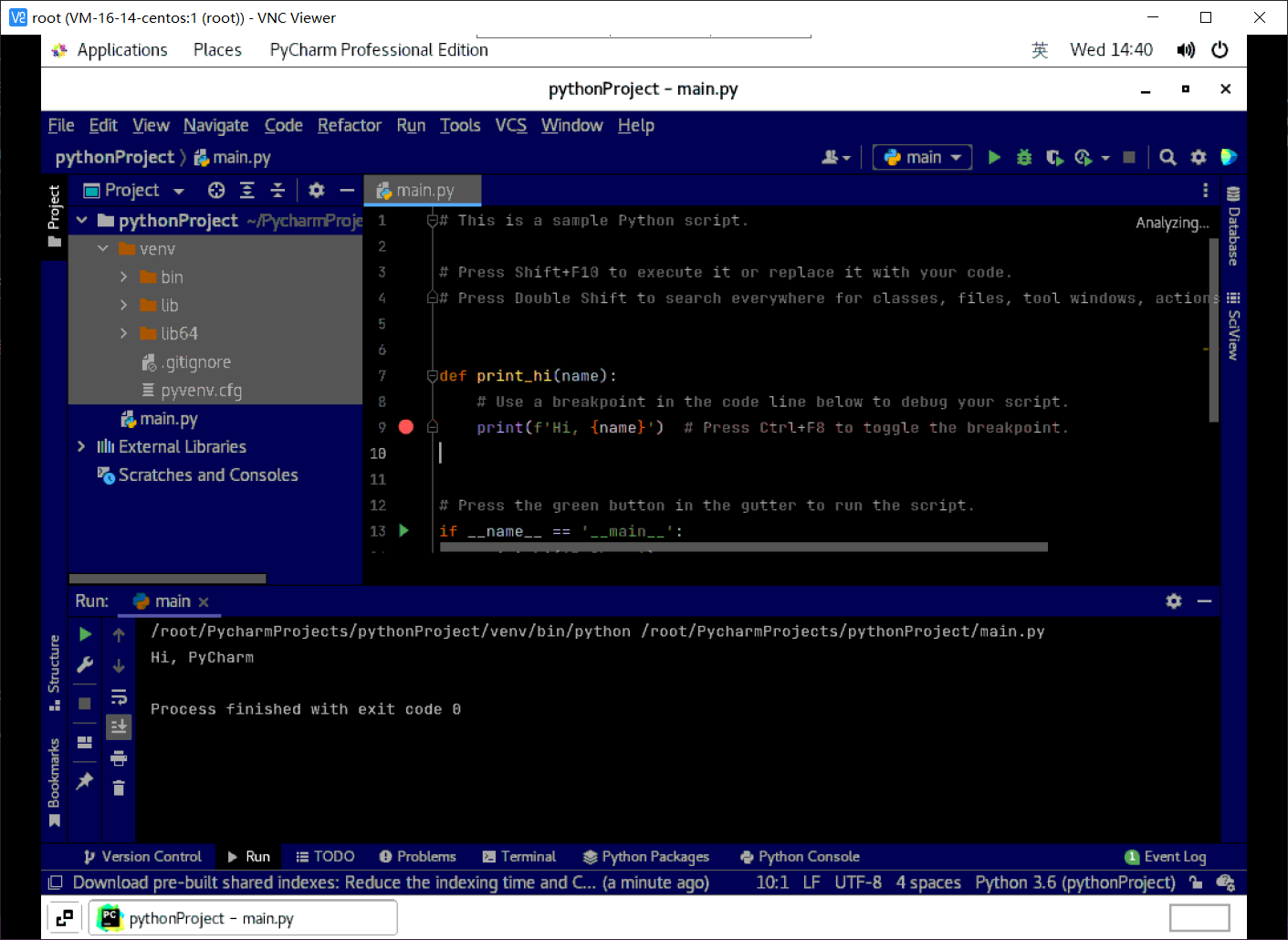Viewport: 1288px width, 940px height.
Task: Rerun main from Run panel green arrow
Action: [85, 633]
